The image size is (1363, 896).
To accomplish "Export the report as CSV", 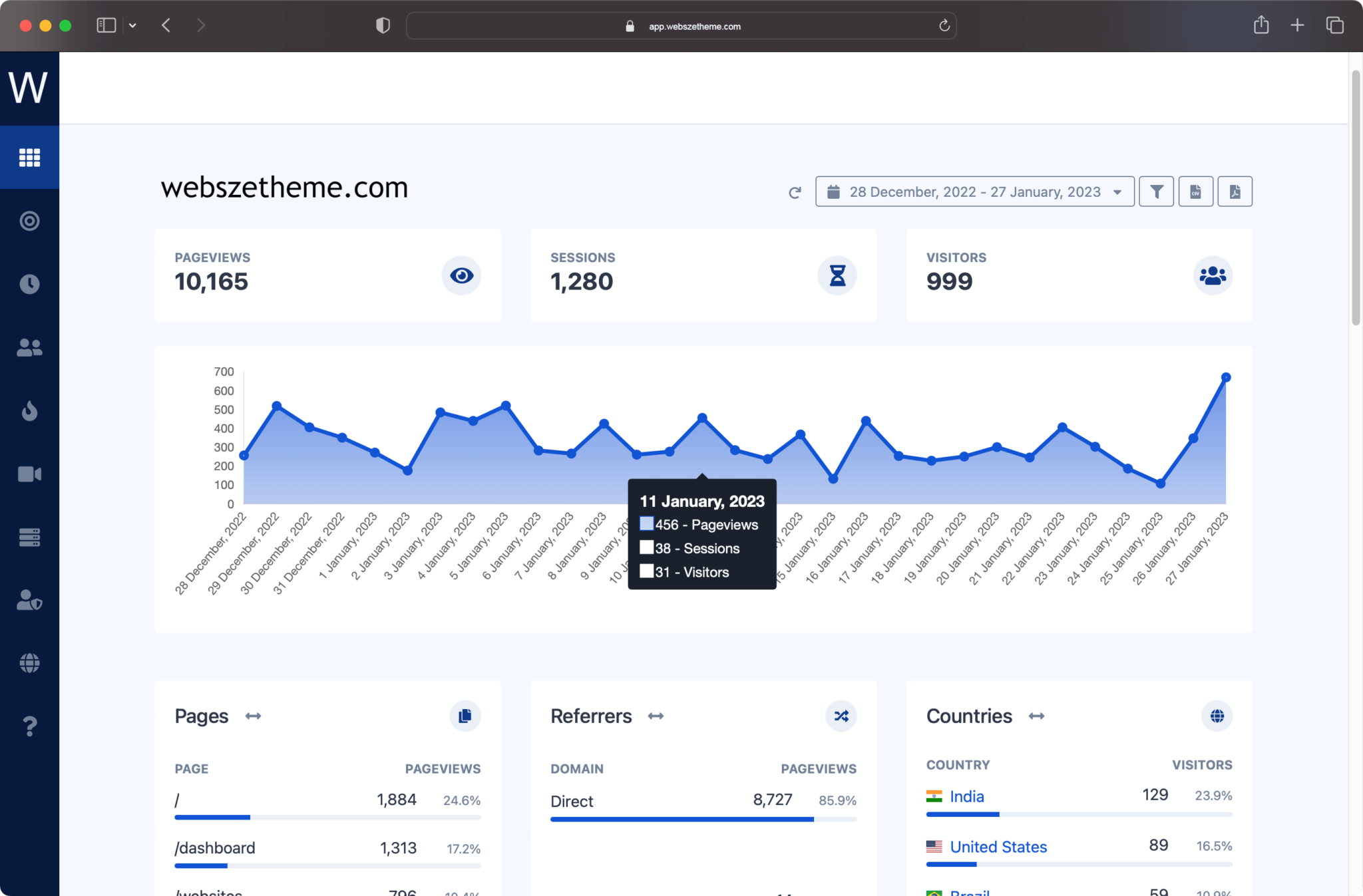I will pos(1196,192).
